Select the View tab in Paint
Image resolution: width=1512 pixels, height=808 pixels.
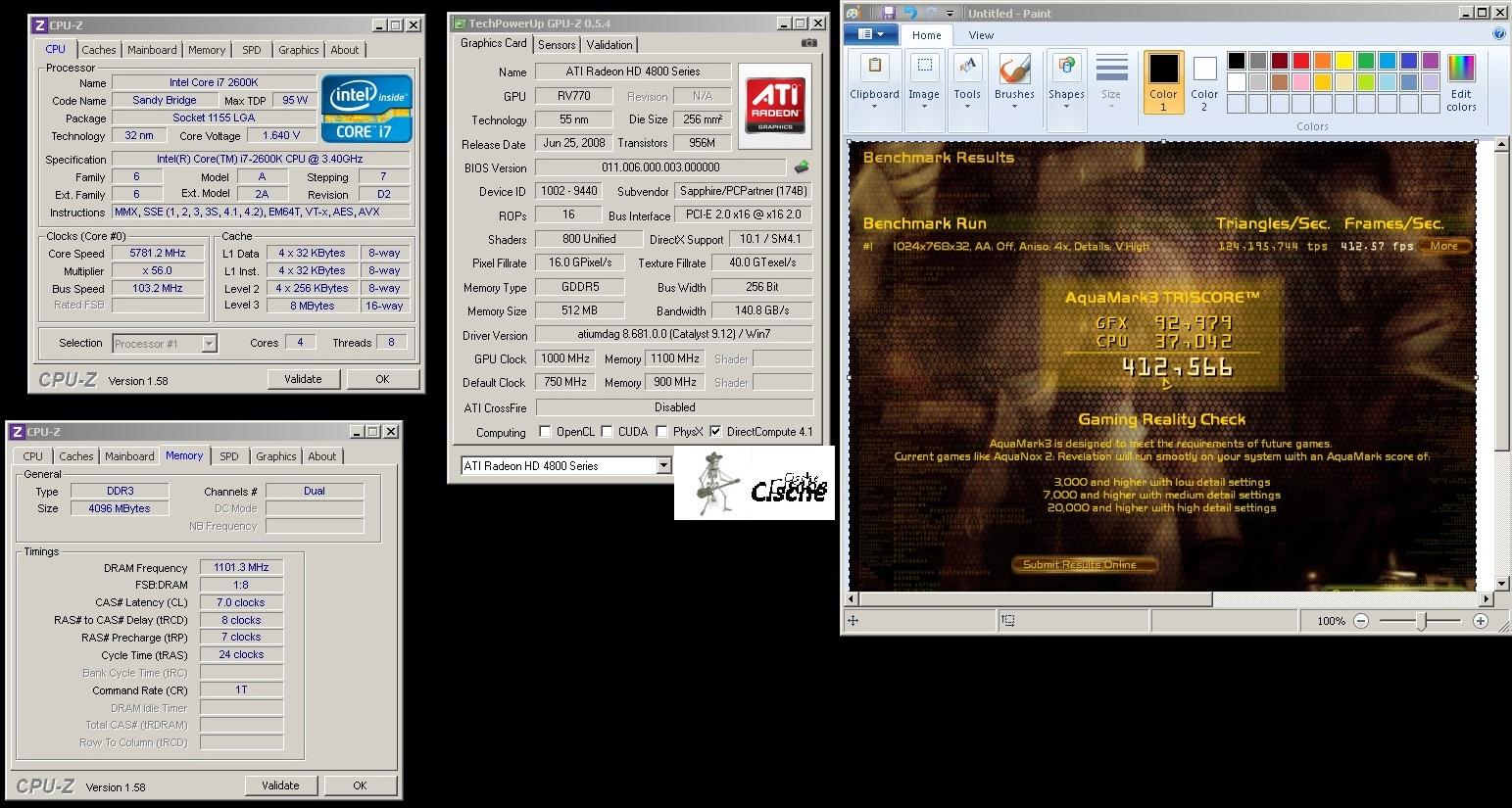click(981, 35)
